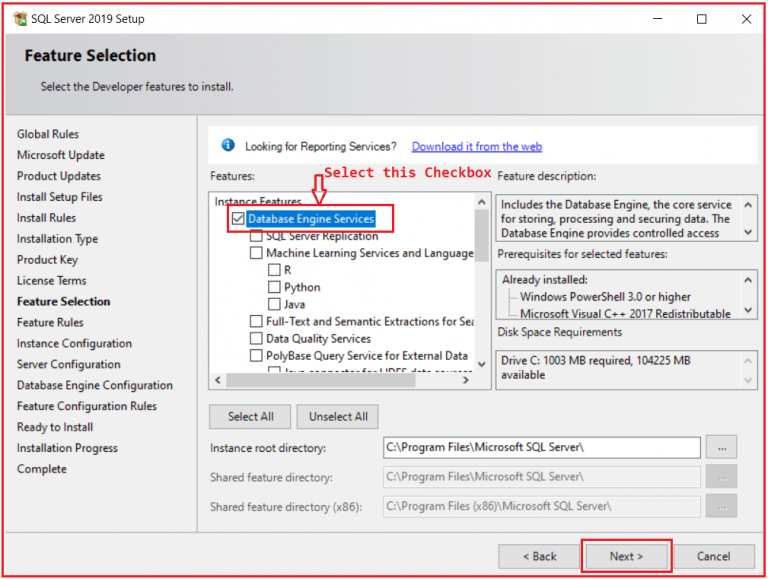Check the R language checkbox
Viewport: 768px width, 579px height.
[274, 270]
